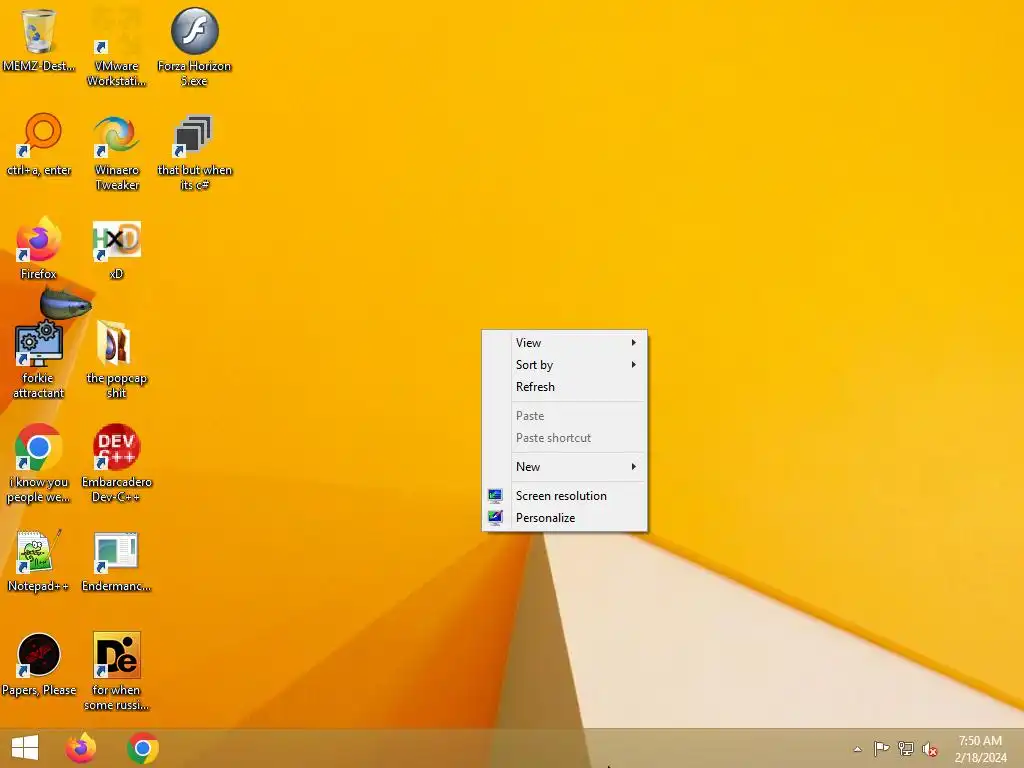
Task: Launch Chrome from the taskbar
Action: [142, 748]
